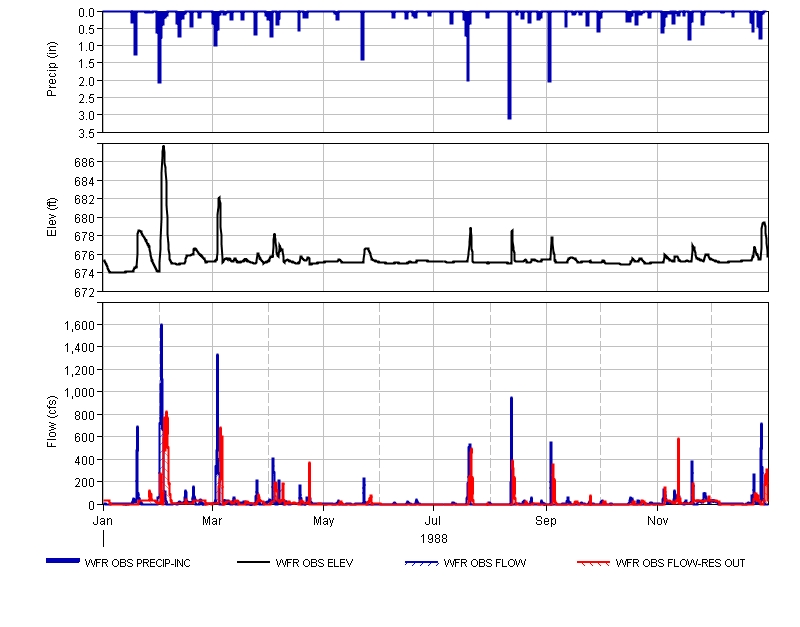Click the 3.5 tick on the precip axis
The image size is (800, 627).
coord(87,134)
